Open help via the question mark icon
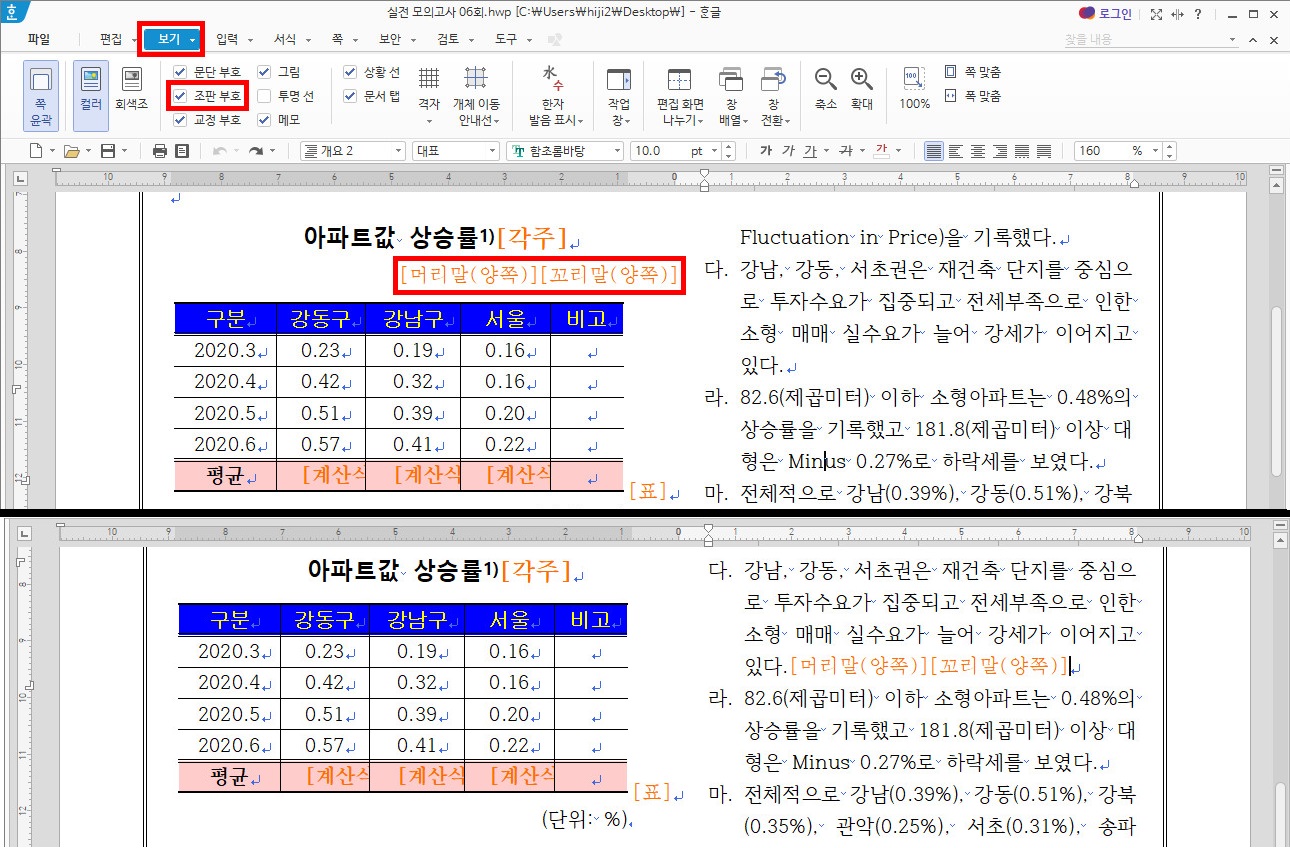This screenshot has width=1290, height=848. [x=1199, y=14]
